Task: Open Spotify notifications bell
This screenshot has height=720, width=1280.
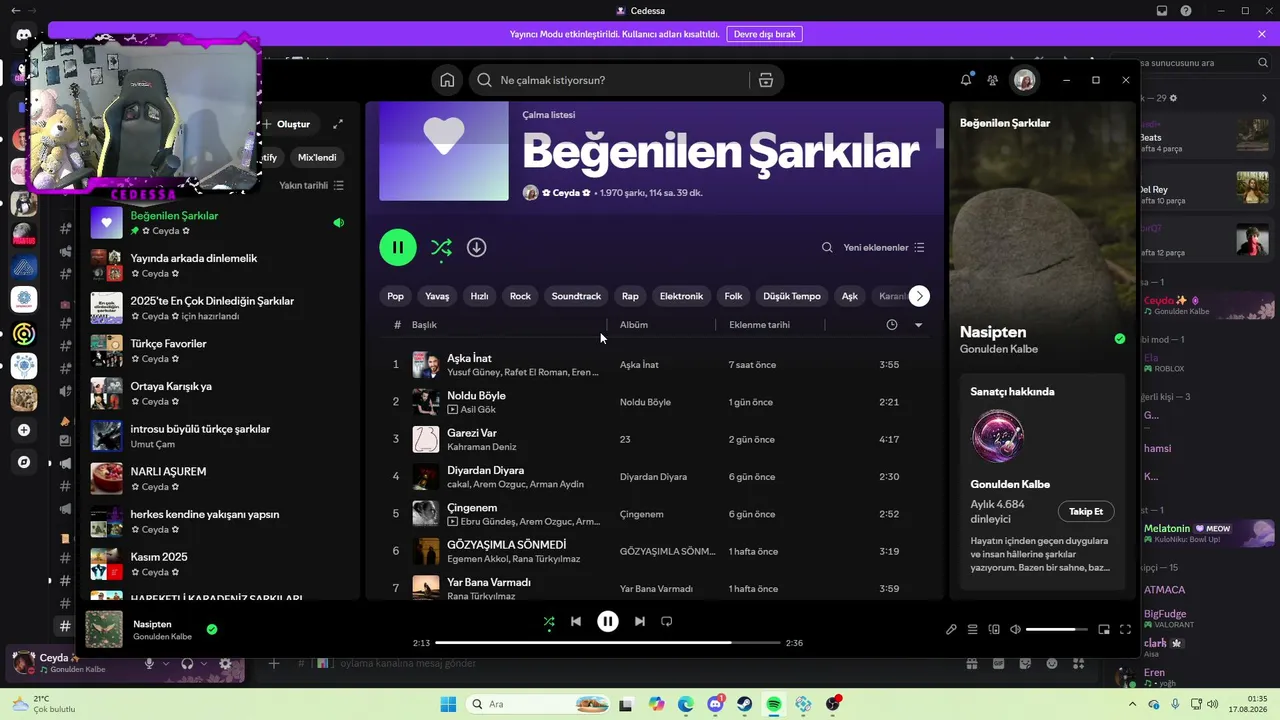Action: click(966, 80)
